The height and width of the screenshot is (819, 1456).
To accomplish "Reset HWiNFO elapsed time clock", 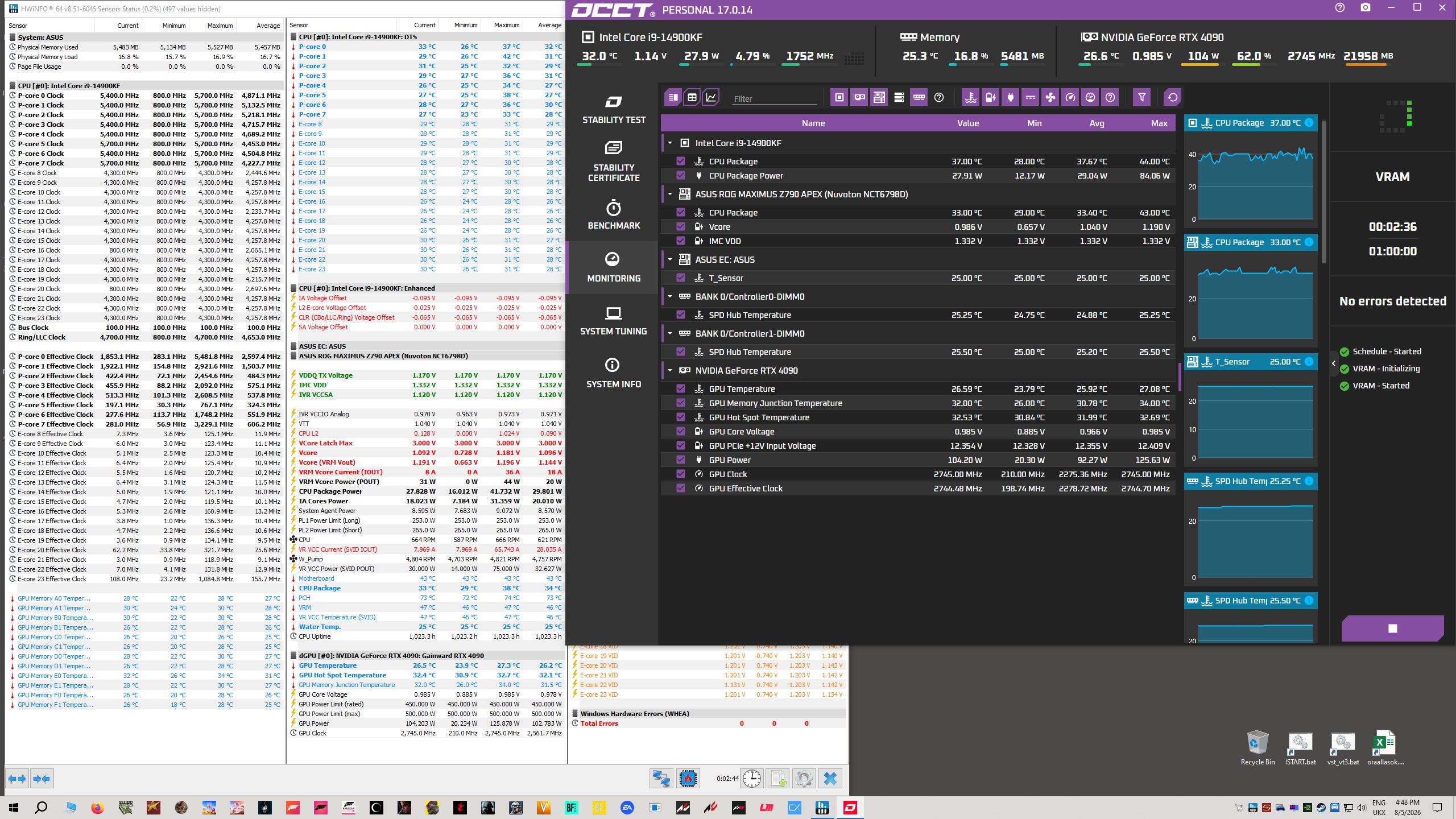I will tap(751, 779).
